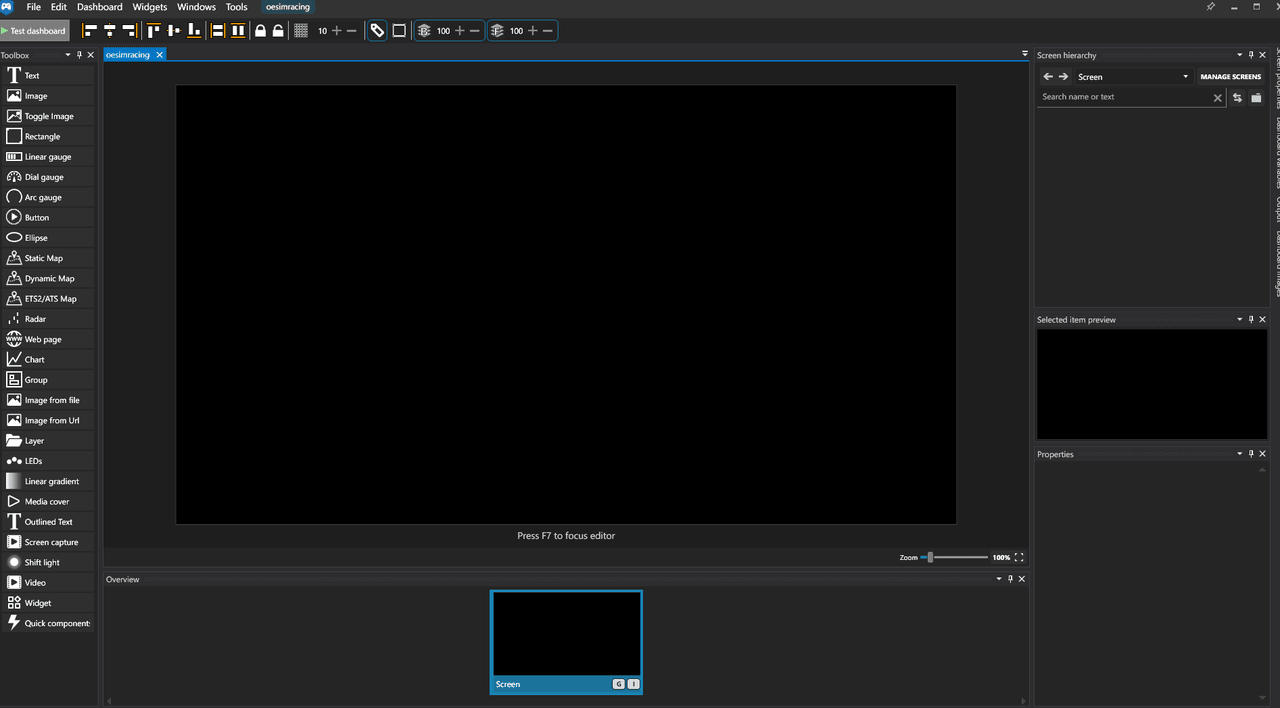Add a Web page component
The image size is (1280, 708).
click(x=47, y=339)
